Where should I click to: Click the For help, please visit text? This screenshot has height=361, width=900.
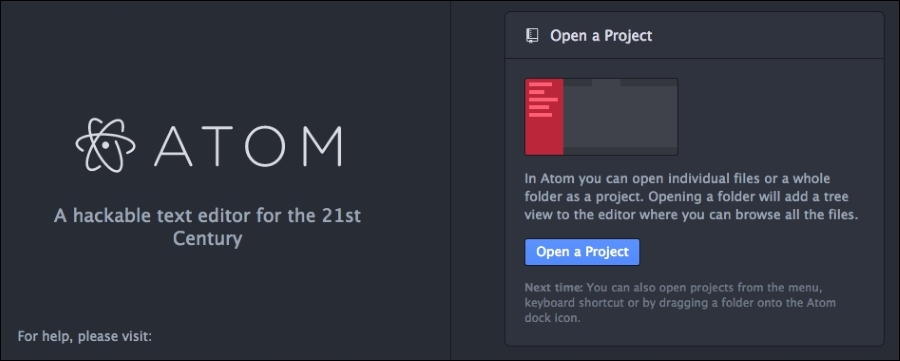point(84,336)
